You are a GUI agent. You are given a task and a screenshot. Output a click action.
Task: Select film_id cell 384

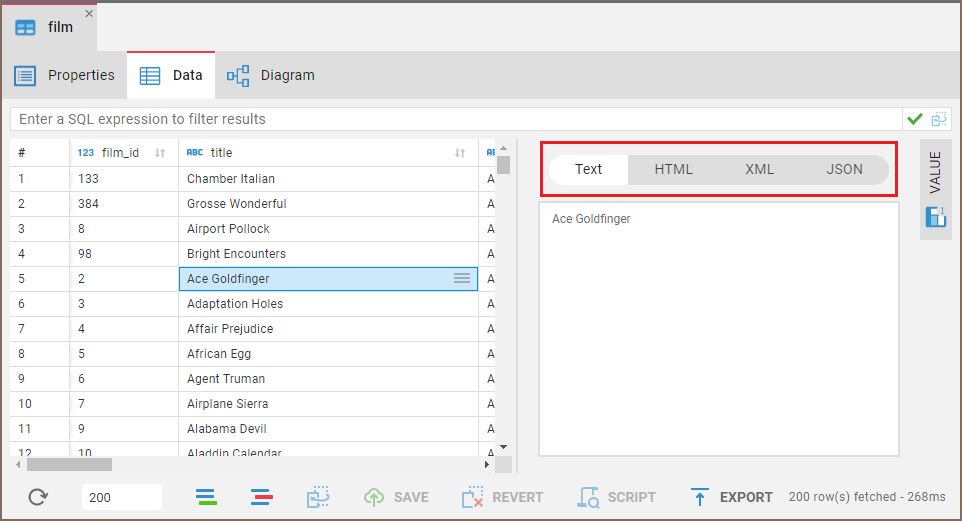click(x=124, y=204)
